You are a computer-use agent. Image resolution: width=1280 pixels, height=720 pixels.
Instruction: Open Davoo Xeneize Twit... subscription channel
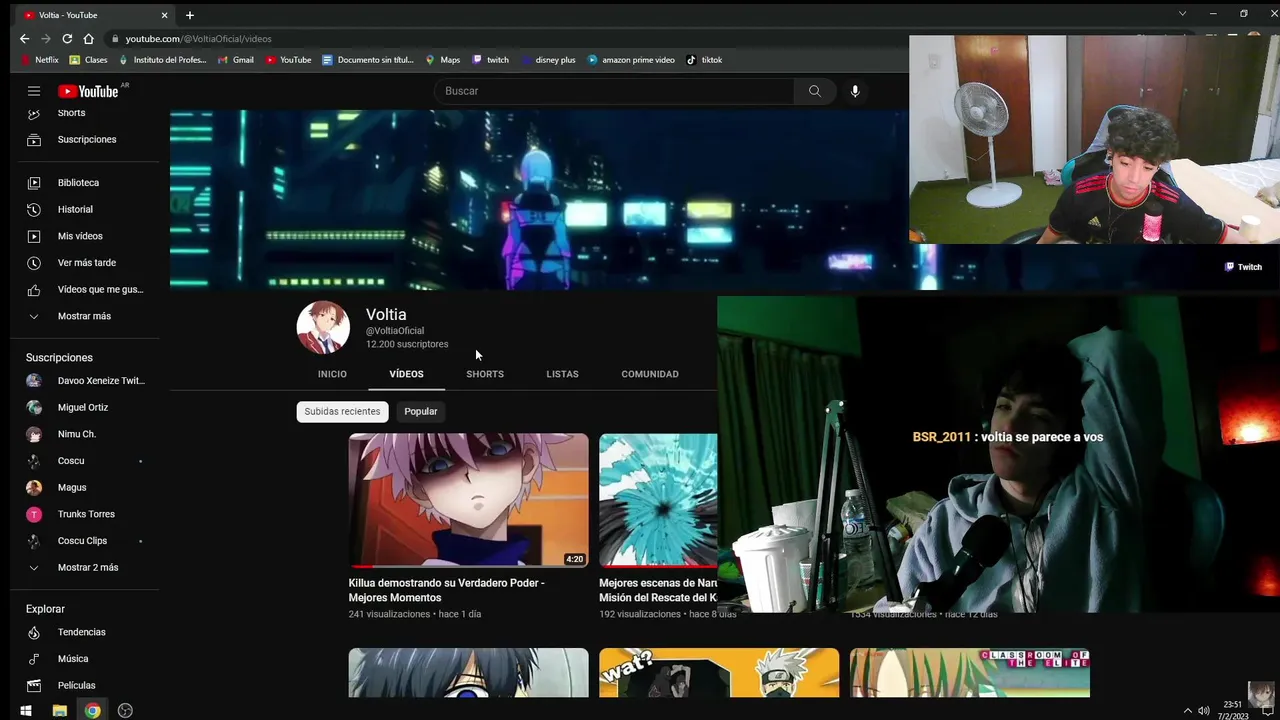88,381
